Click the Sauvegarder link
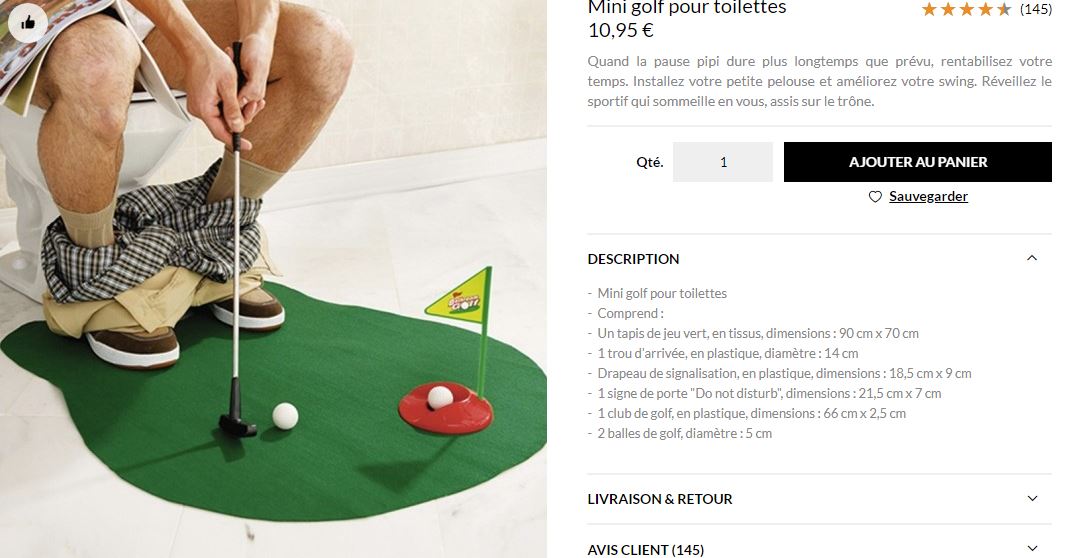1071x558 pixels. (x=928, y=197)
